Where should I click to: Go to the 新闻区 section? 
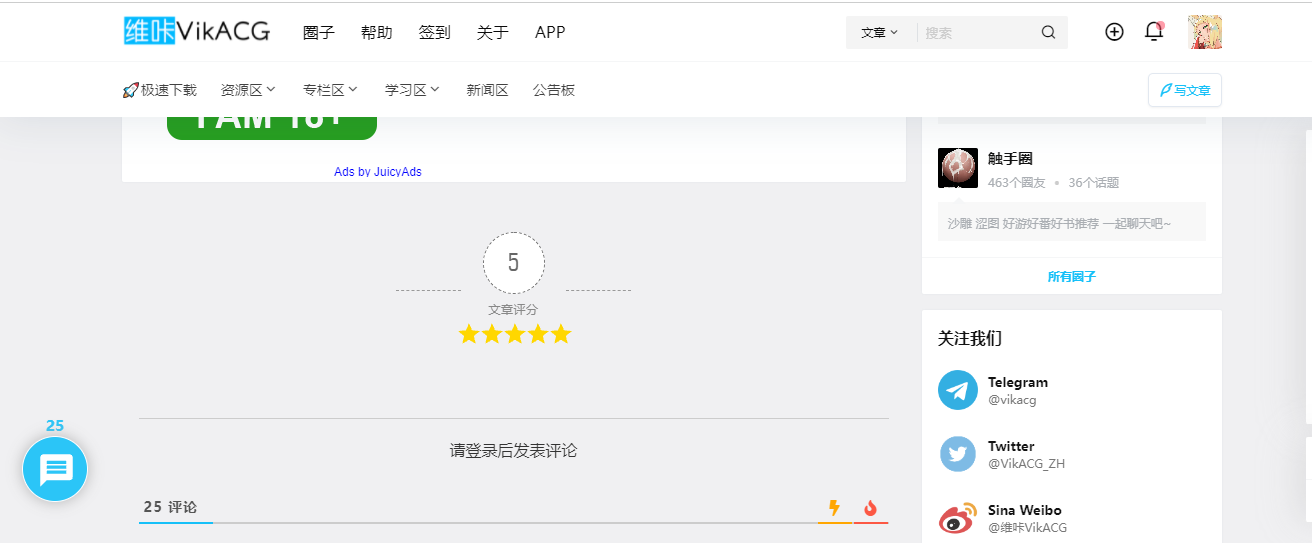coord(487,90)
